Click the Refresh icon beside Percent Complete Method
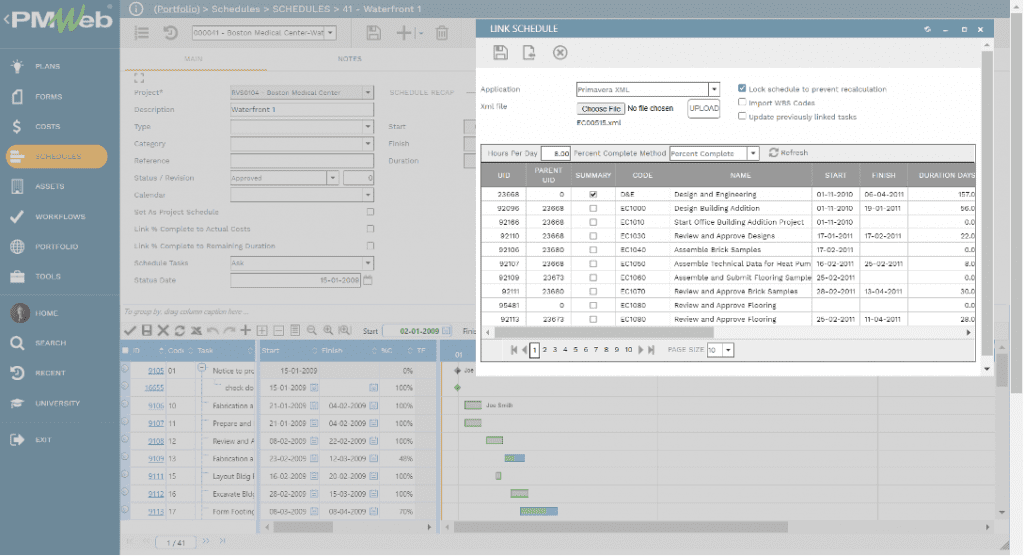This screenshot has width=1024, height=556. click(774, 152)
